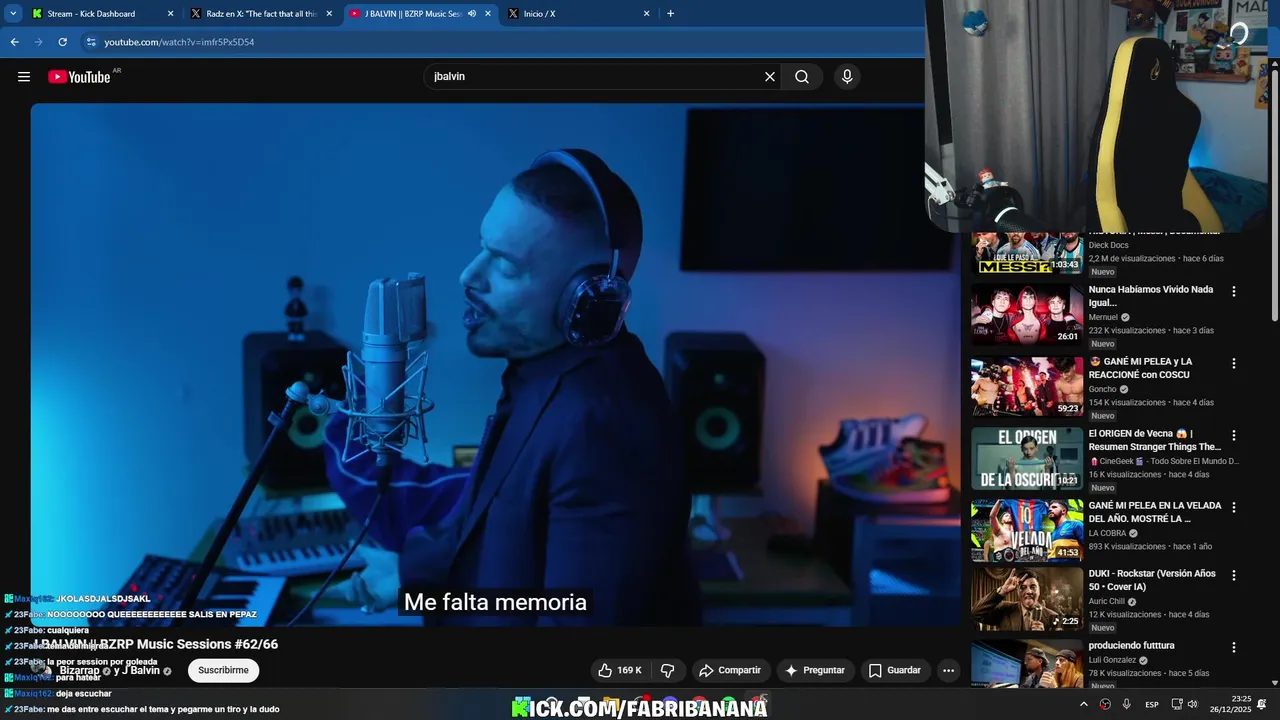Visit Auric Chill channel
This screenshot has height=720, width=1280.
pos(1107,601)
